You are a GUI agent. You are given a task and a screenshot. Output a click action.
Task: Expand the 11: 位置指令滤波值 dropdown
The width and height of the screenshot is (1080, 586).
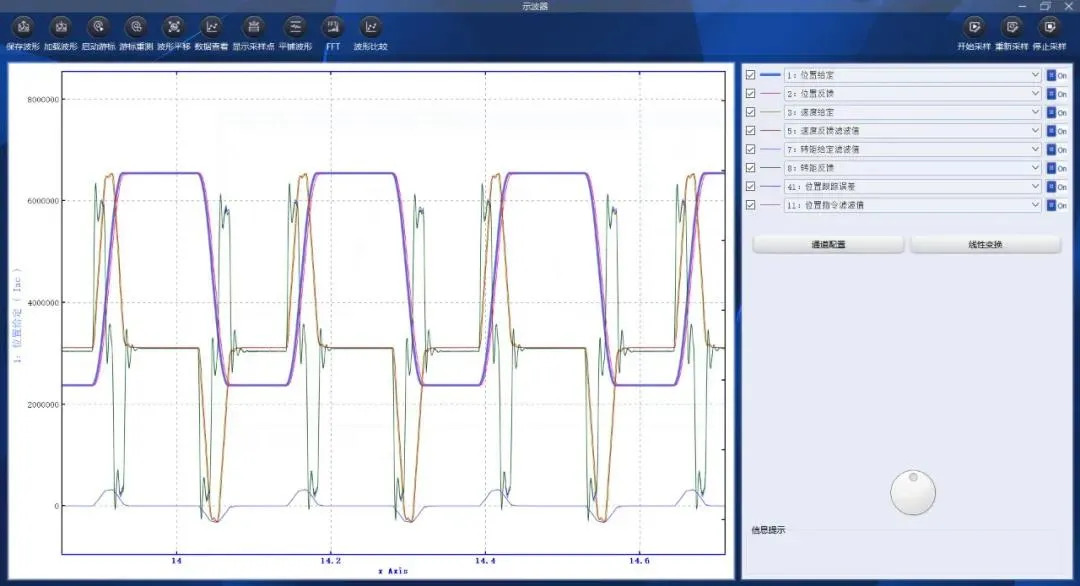pos(1034,205)
